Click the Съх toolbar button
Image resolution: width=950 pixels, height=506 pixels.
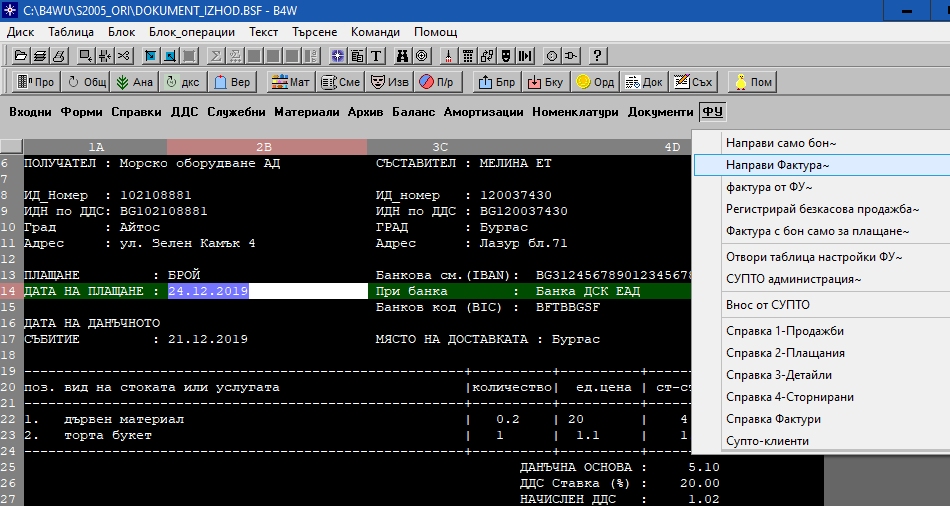pos(694,82)
